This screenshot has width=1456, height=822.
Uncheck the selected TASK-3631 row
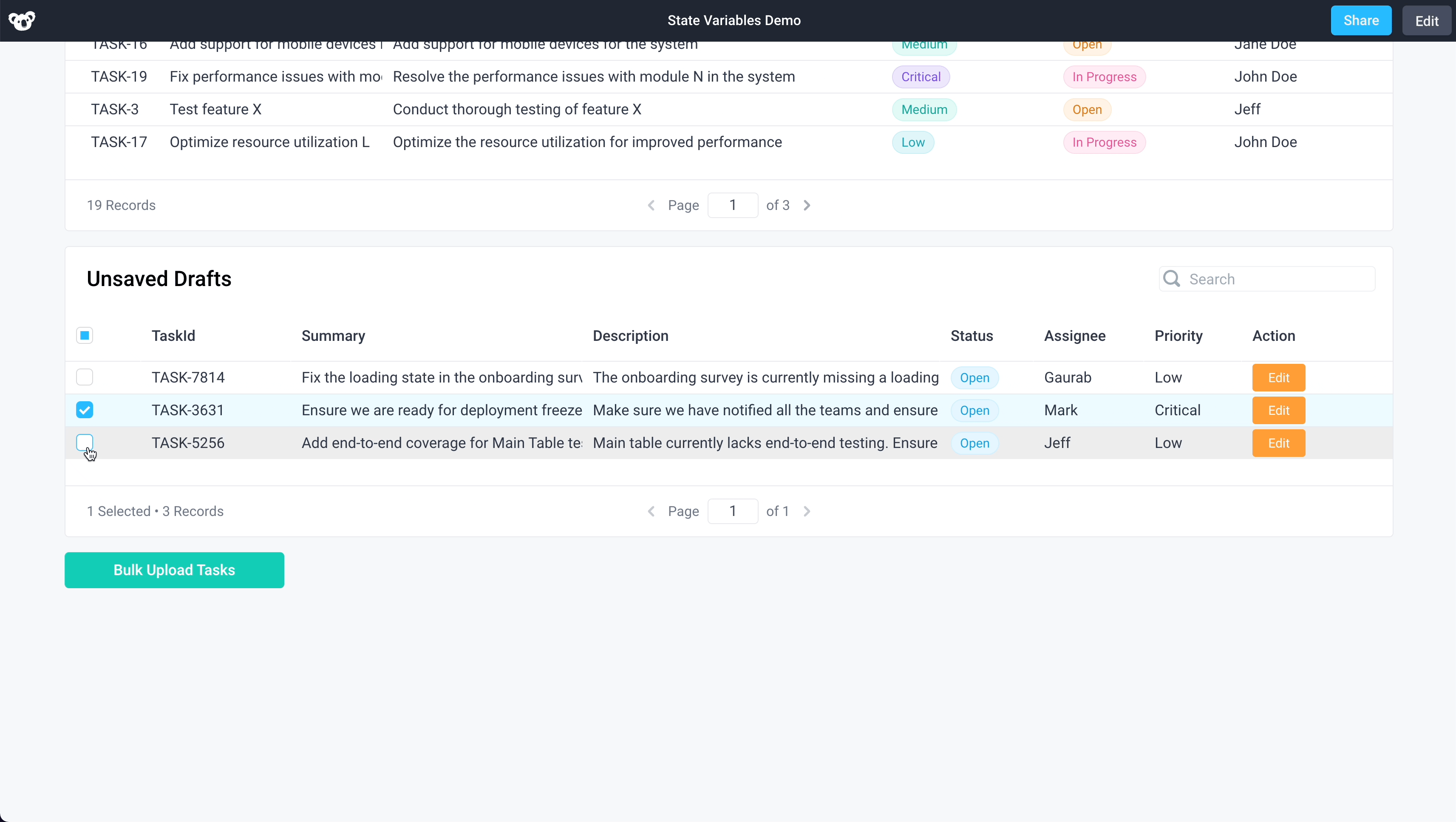[84, 410]
